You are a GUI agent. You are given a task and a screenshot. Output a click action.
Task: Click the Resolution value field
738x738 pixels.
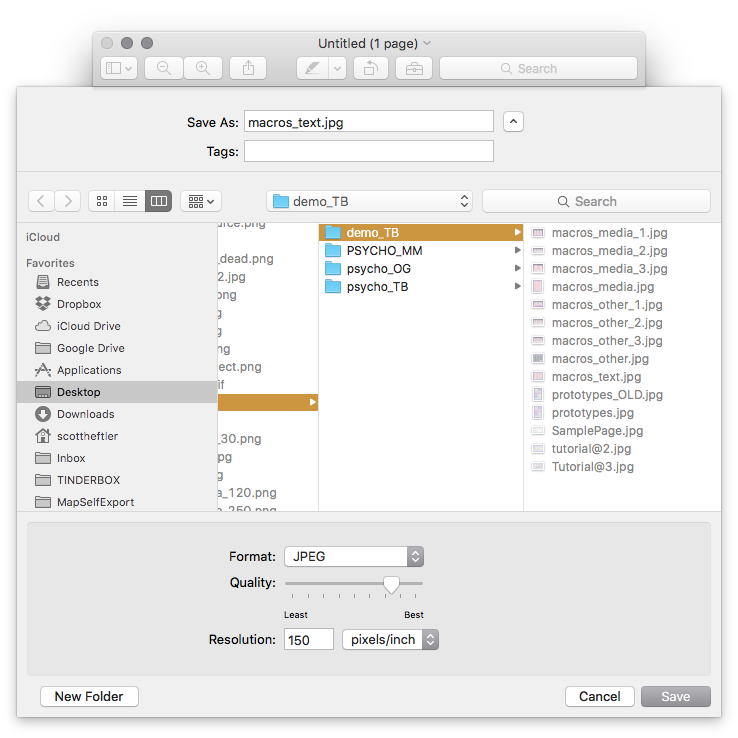309,640
